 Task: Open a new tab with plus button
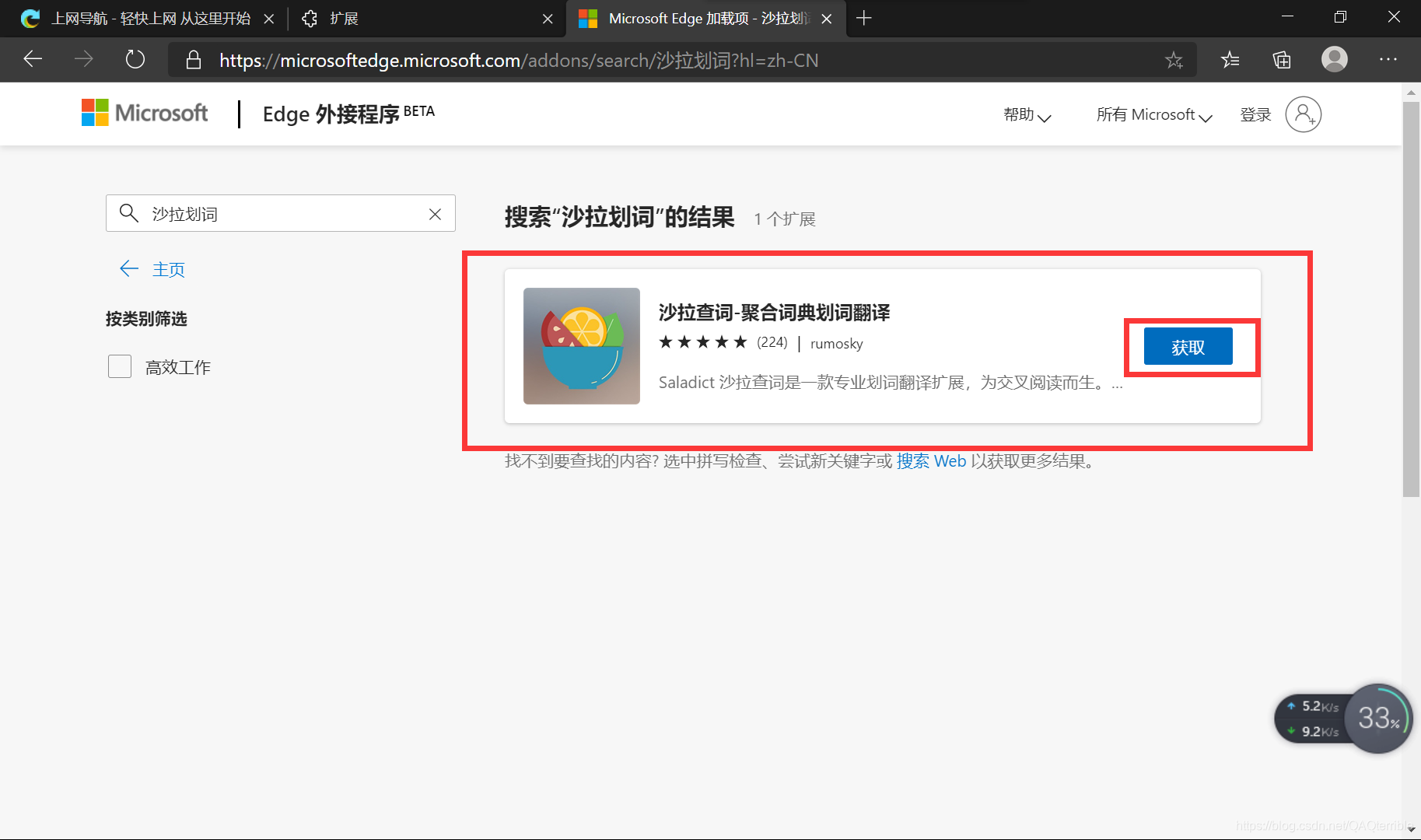(863, 18)
